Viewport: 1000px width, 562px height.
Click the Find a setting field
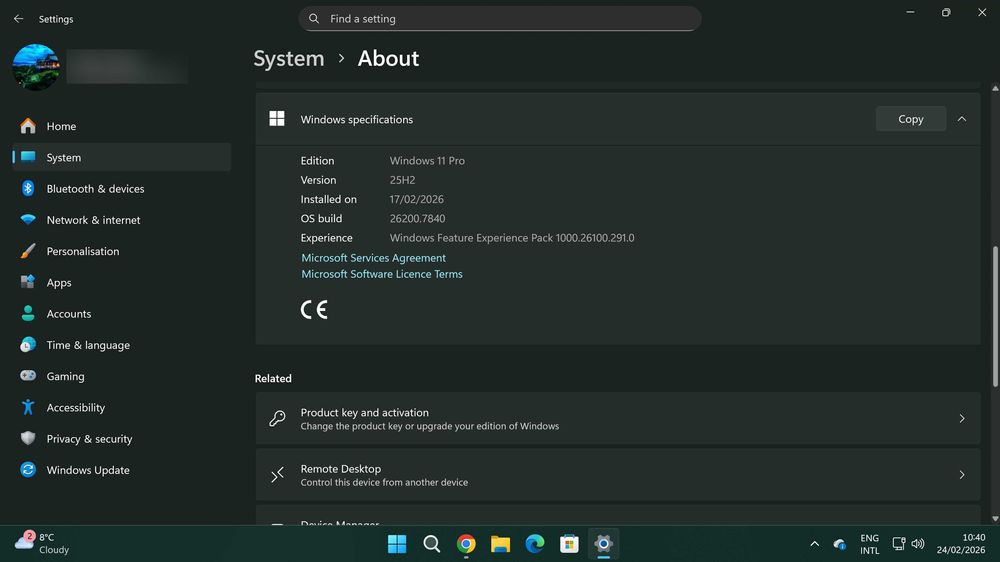pos(500,18)
